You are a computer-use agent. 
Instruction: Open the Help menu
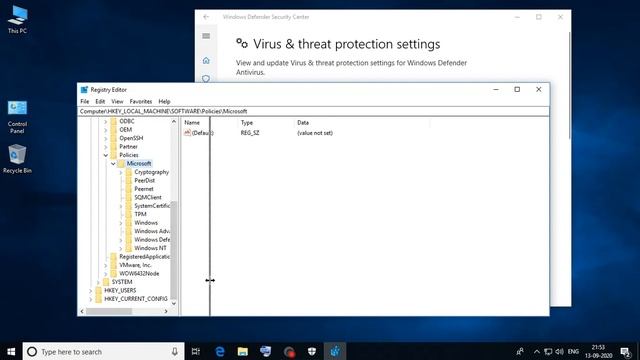tap(164, 101)
